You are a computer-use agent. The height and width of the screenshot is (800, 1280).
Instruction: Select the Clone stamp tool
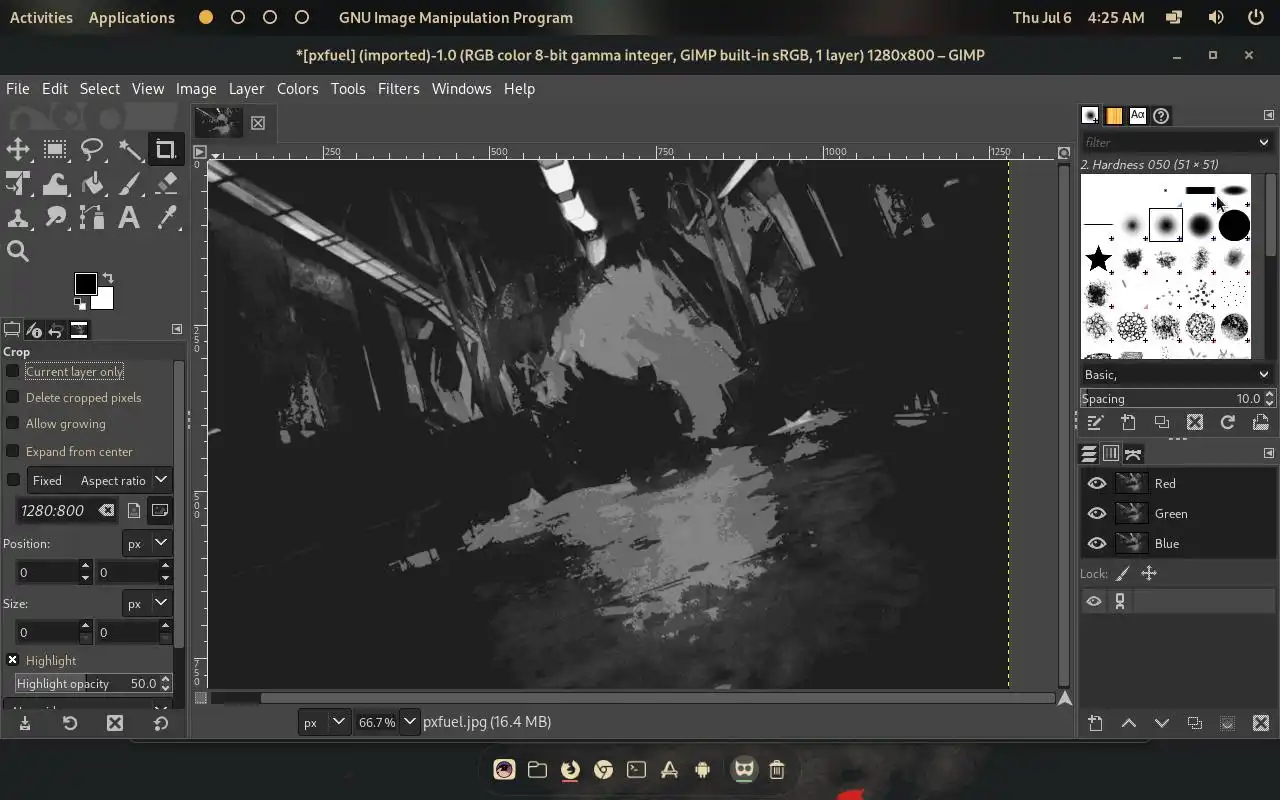point(18,217)
